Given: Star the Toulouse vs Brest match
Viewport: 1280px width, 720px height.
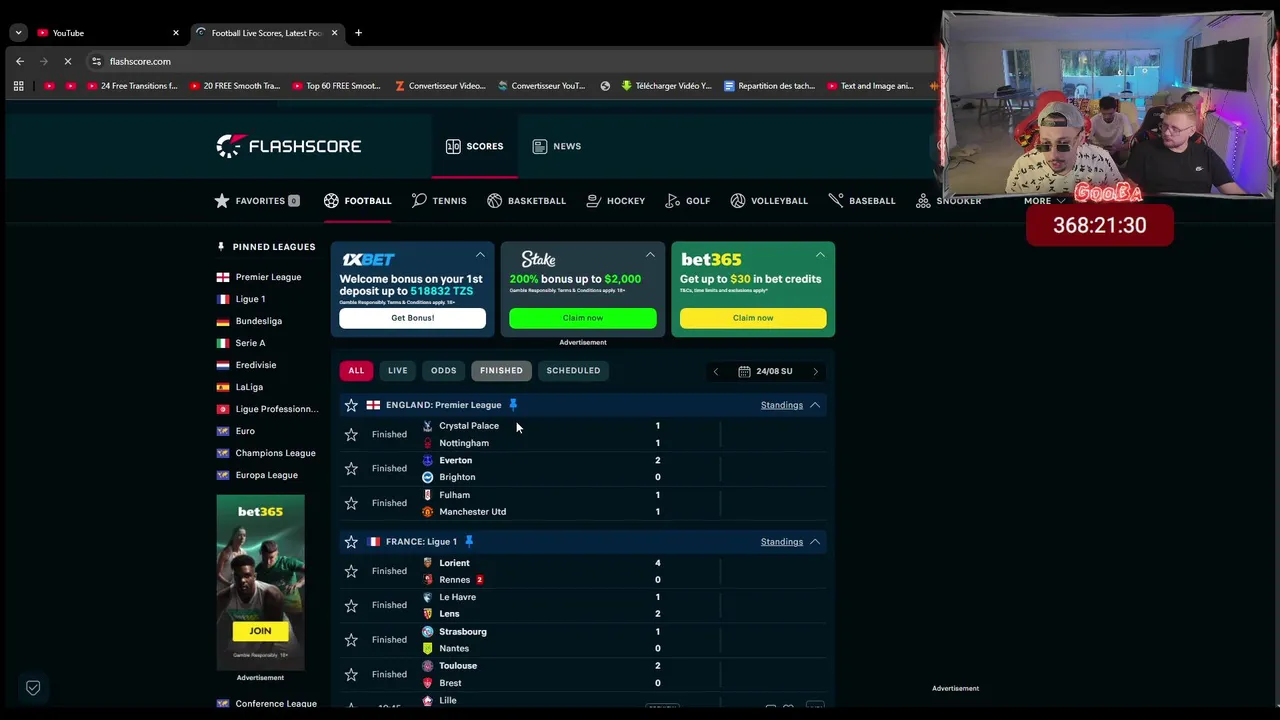Looking at the screenshot, I should click(x=351, y=674).
